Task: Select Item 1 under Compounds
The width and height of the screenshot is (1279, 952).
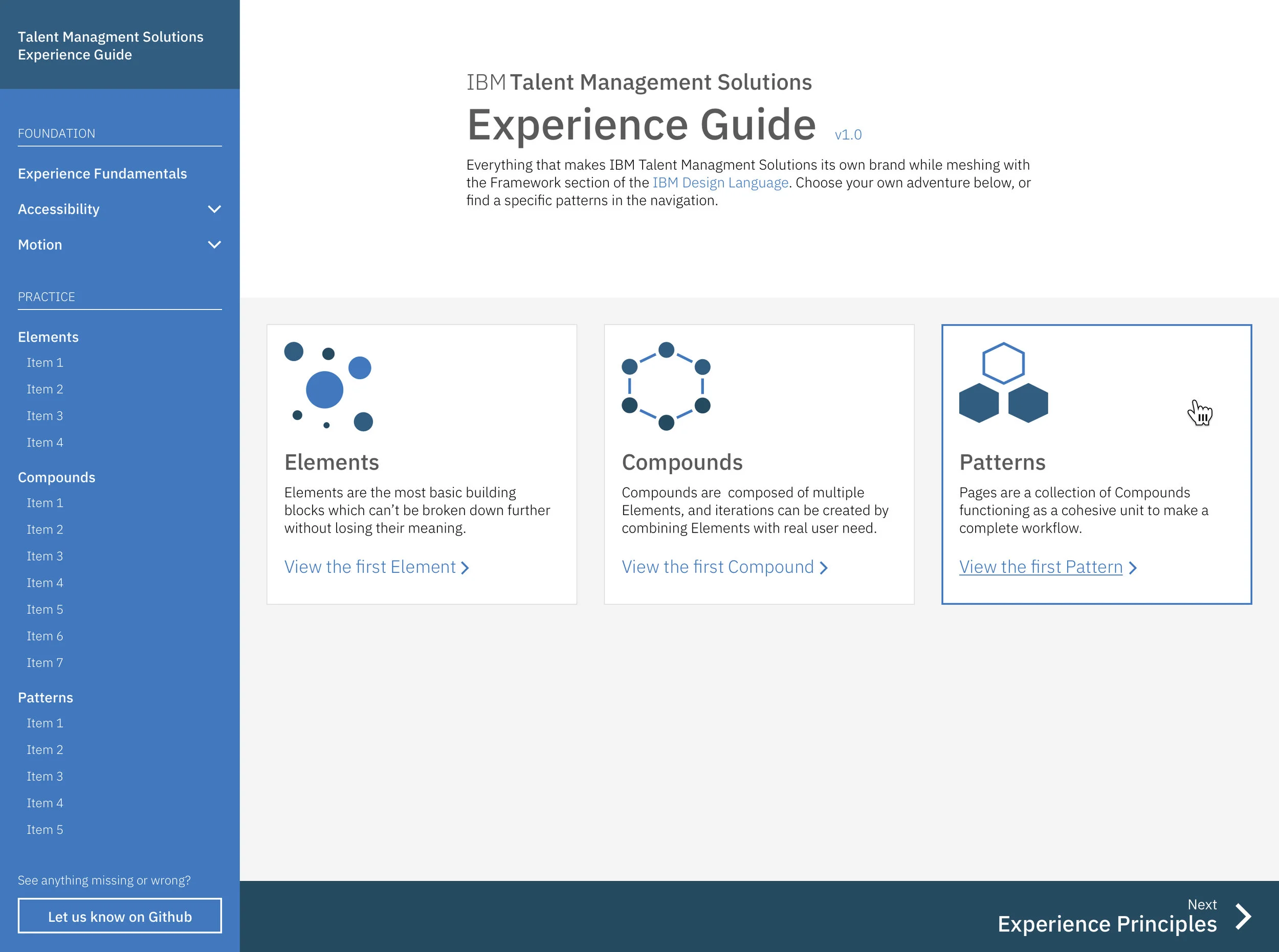Action: [45, 503]
